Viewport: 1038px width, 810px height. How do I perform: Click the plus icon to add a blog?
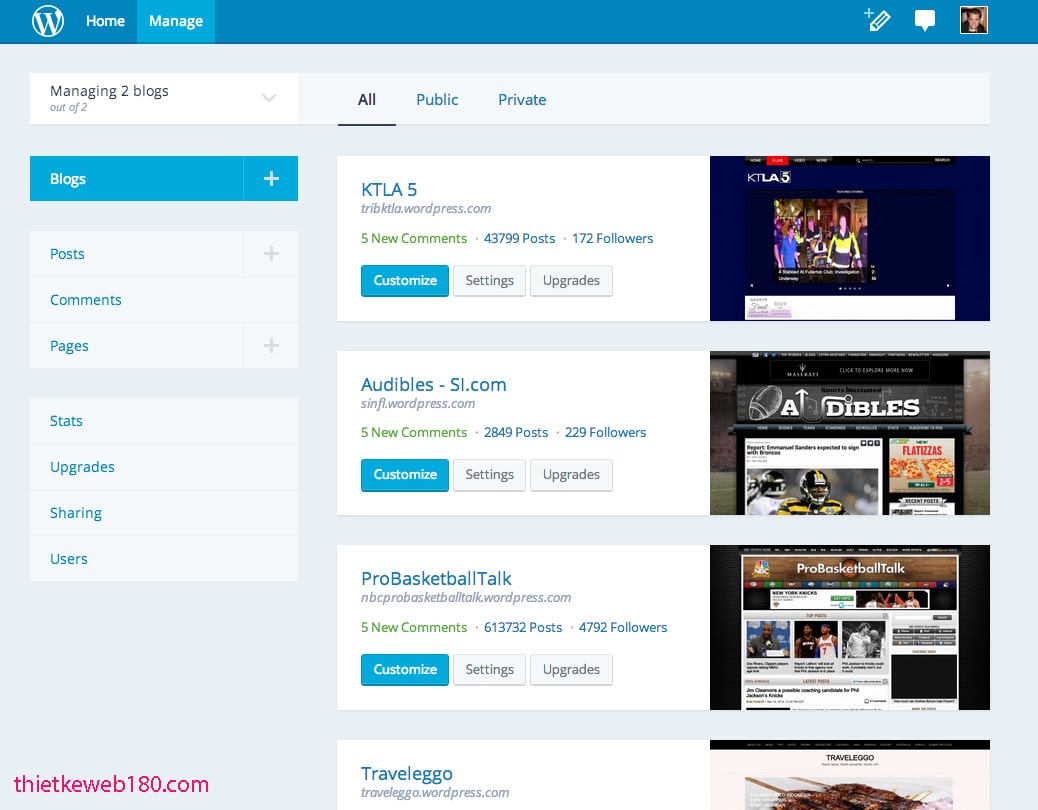[x=270, y=178]
